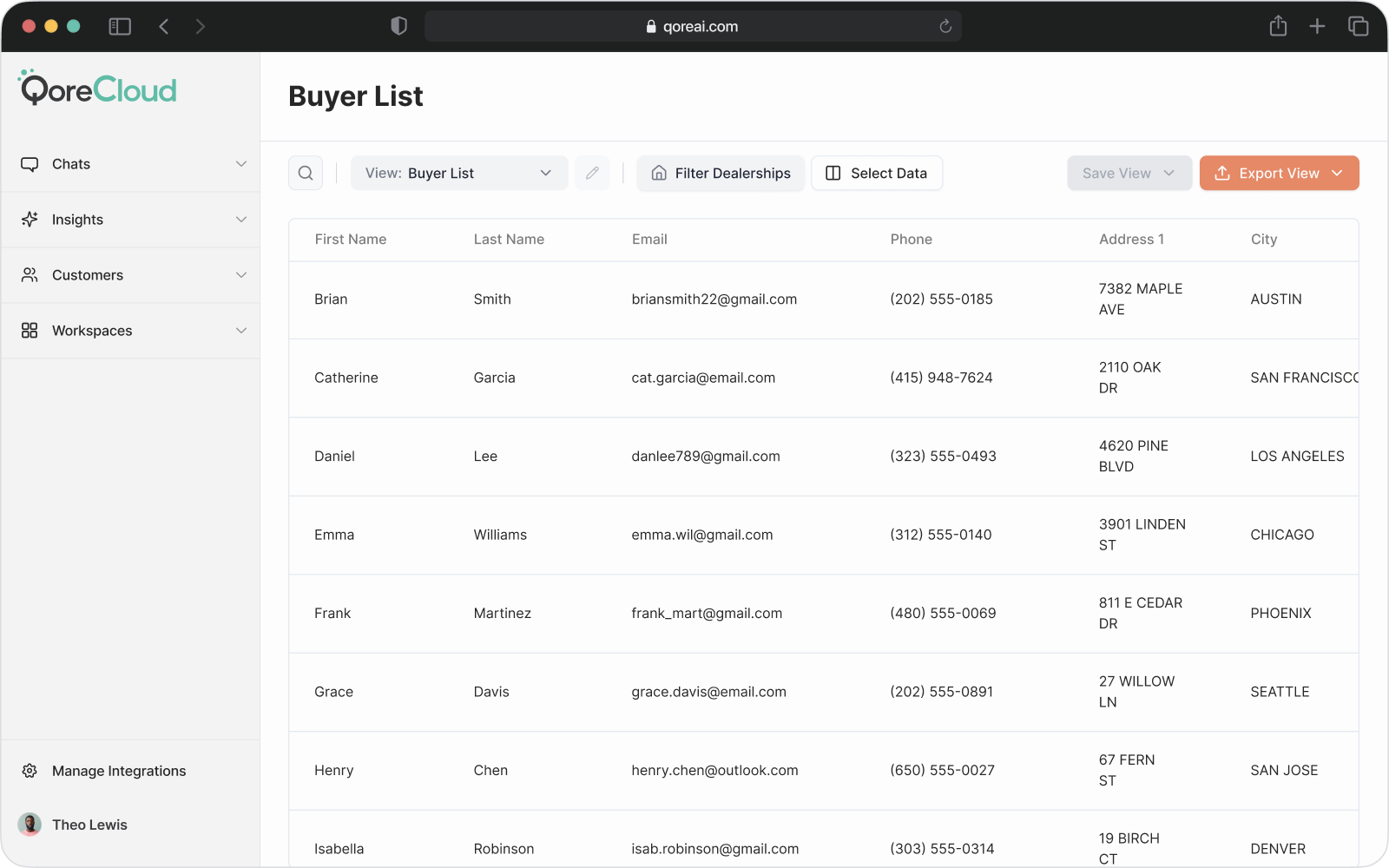Open a new tab with plus icon
This screenshot has height=868, width=1389.
pyautogui.click(x=1317, y=26)
